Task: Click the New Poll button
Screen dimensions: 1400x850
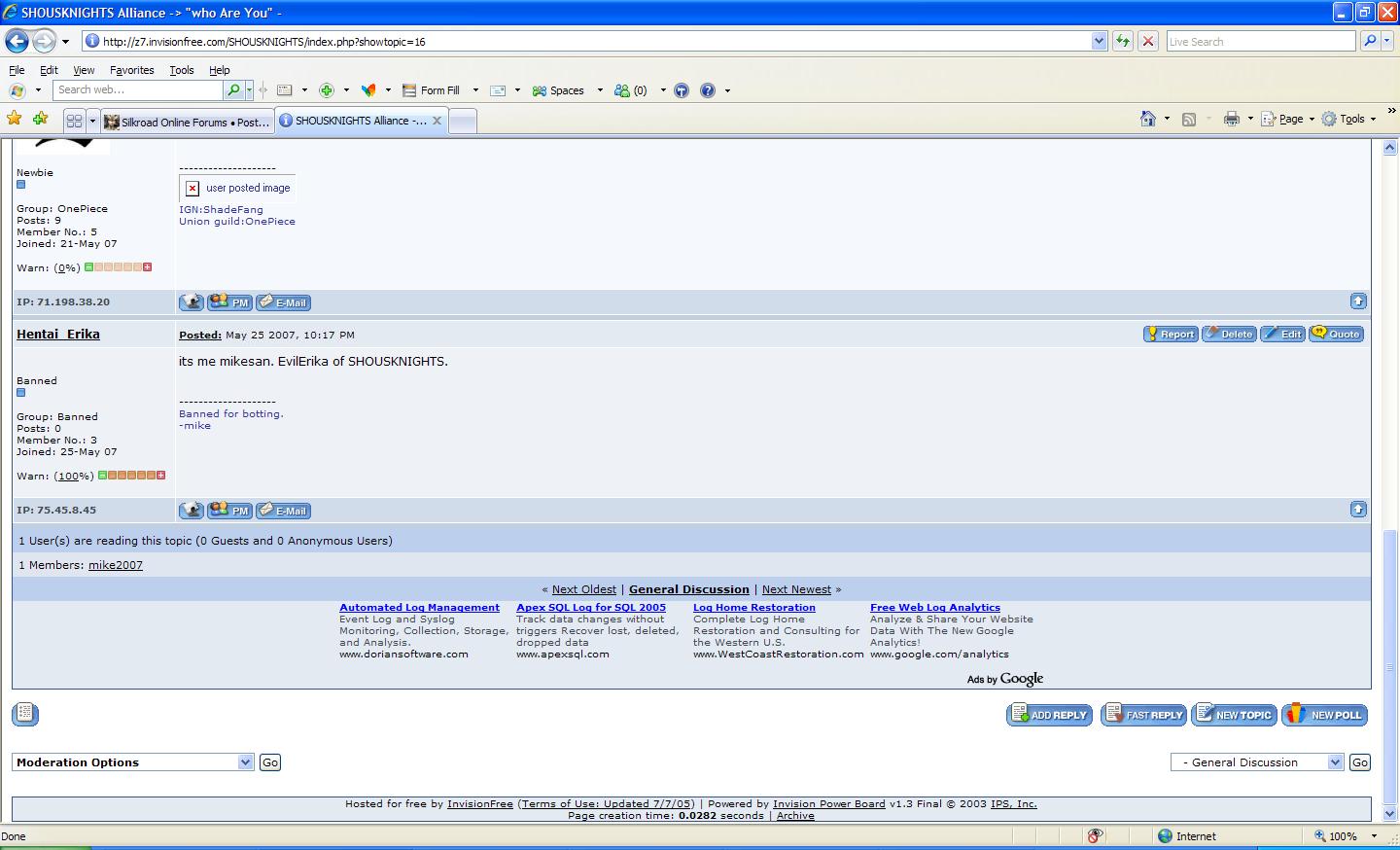Action: tap(1324, 715)
